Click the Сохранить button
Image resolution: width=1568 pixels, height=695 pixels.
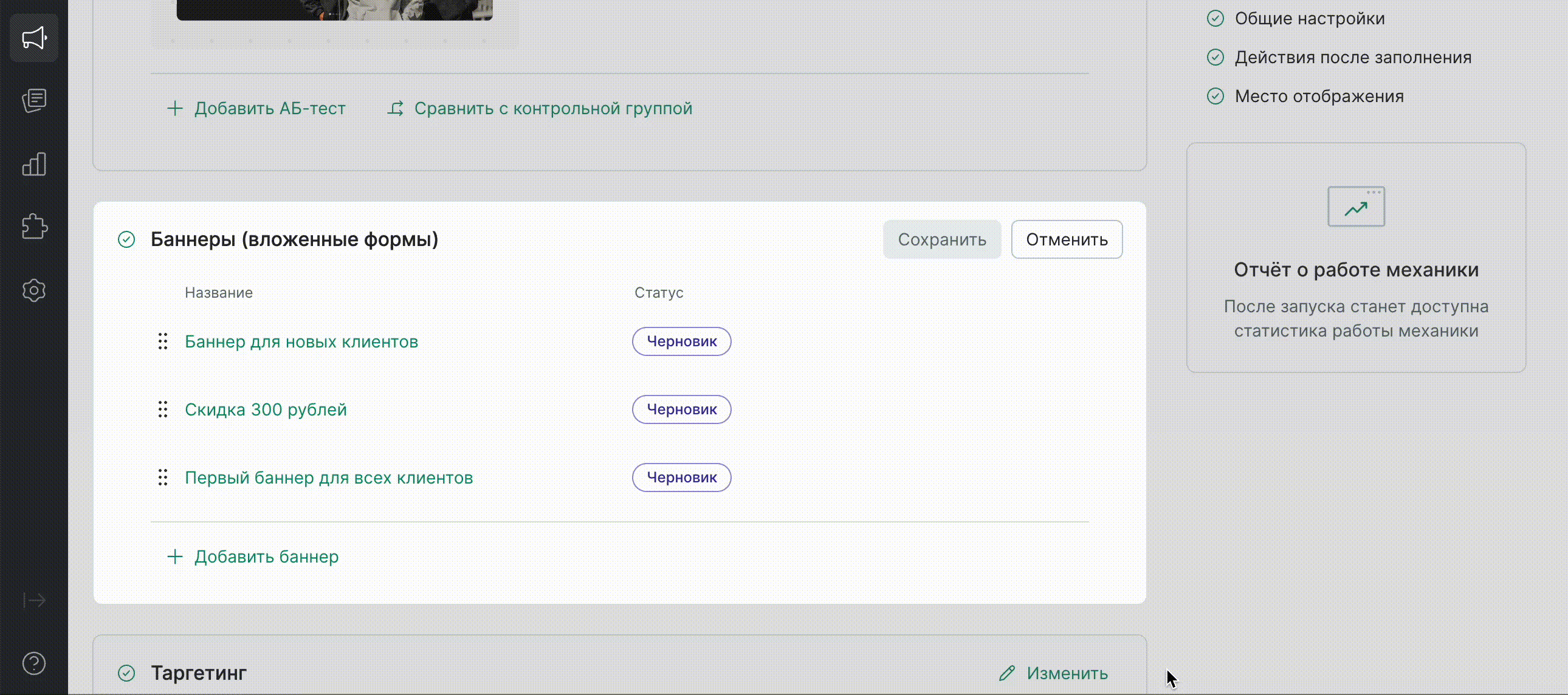click(x=941, y=240)
